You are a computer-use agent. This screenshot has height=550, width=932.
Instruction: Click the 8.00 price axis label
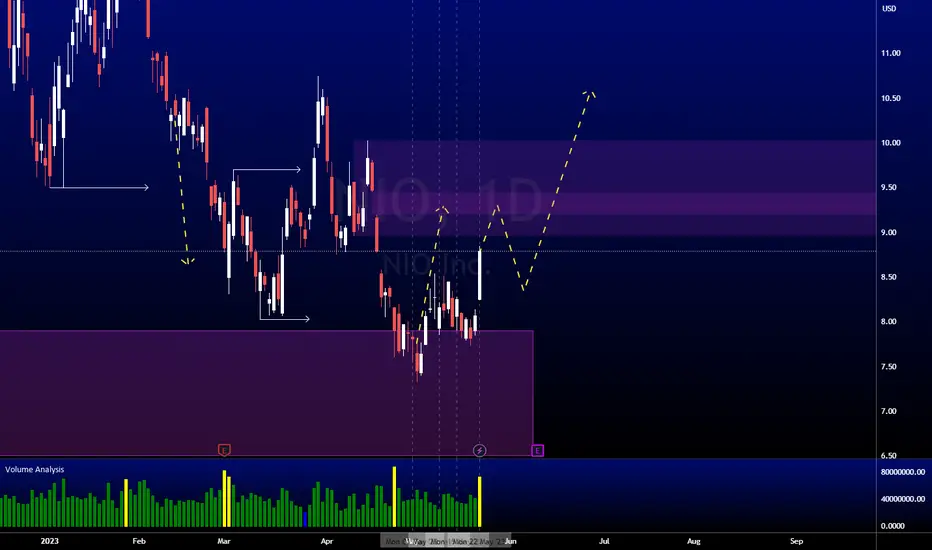click(889, 322)
